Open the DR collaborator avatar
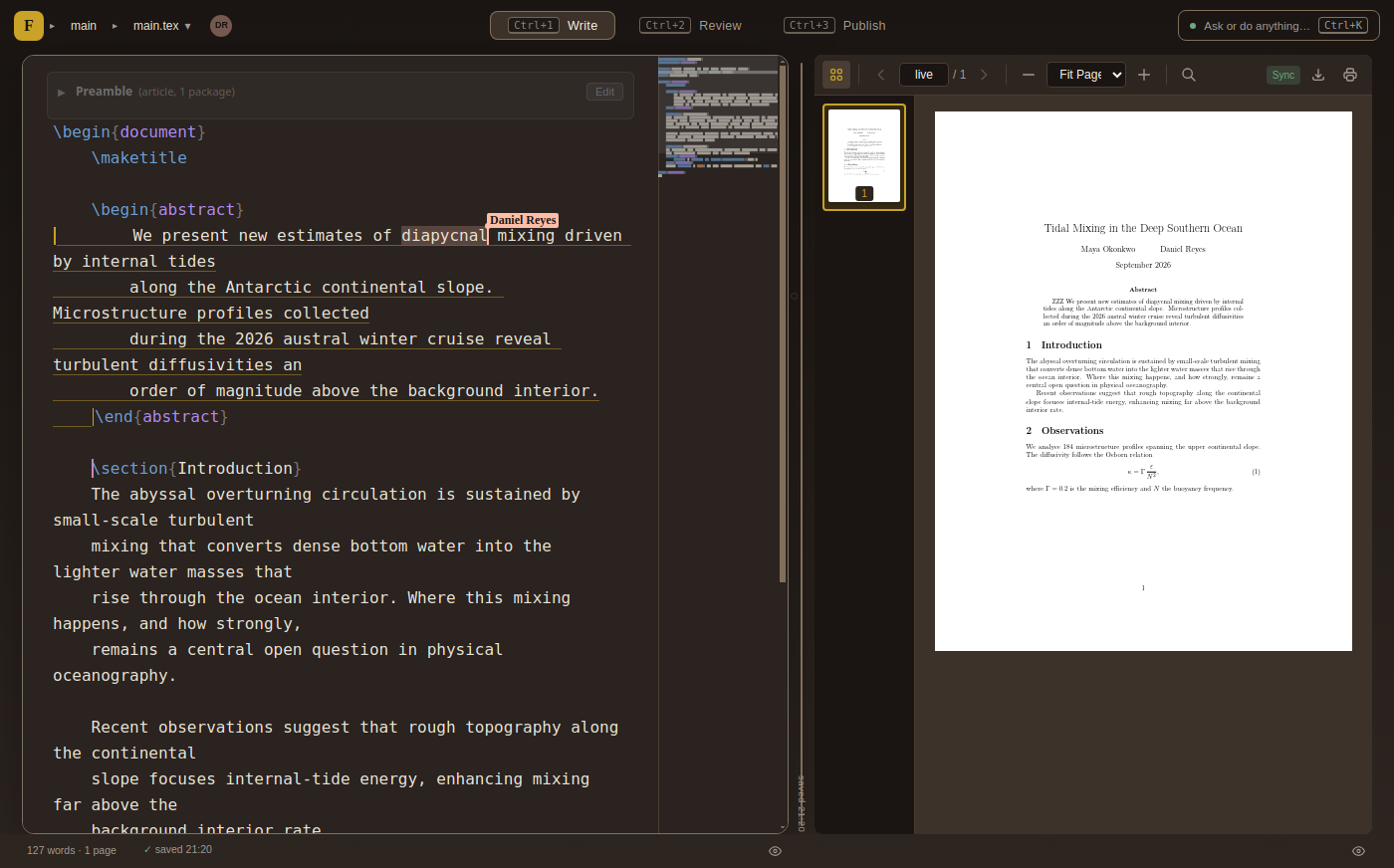The image size is (1394, 868). pyautogui.click(x=221, y=26)
